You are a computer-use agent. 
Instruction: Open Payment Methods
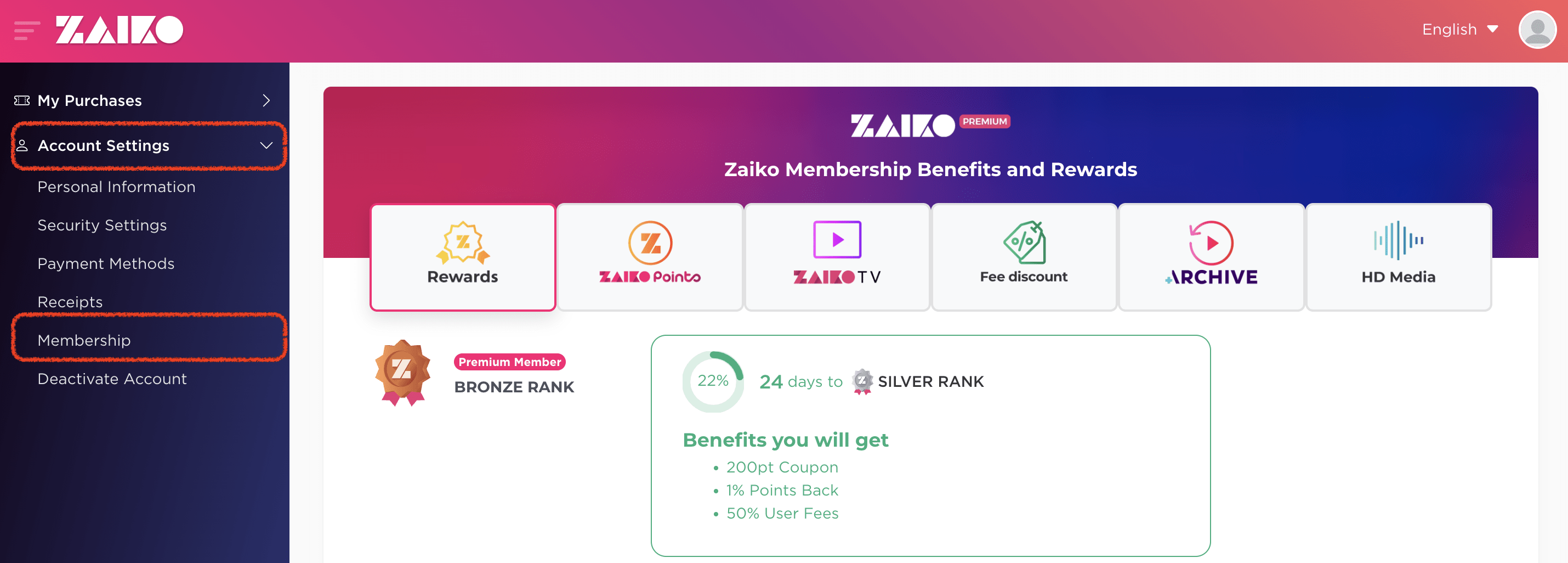tap(106, 264)
